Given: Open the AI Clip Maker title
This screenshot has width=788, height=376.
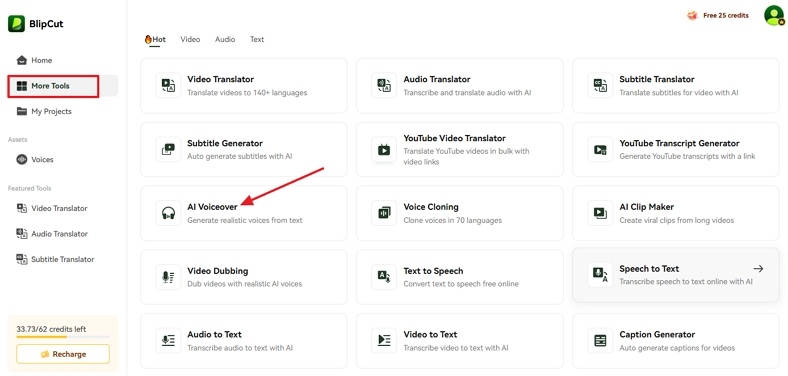Looking at the screenshot, I should [x=646, y=207].
